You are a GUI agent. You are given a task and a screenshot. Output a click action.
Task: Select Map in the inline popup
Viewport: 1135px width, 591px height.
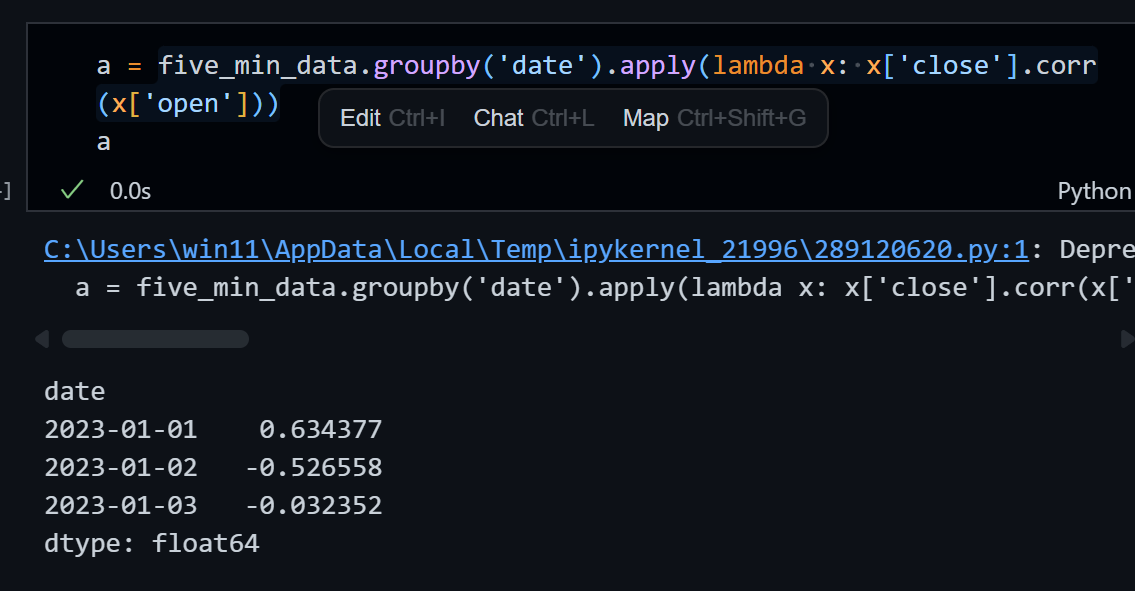pos(645,118)
